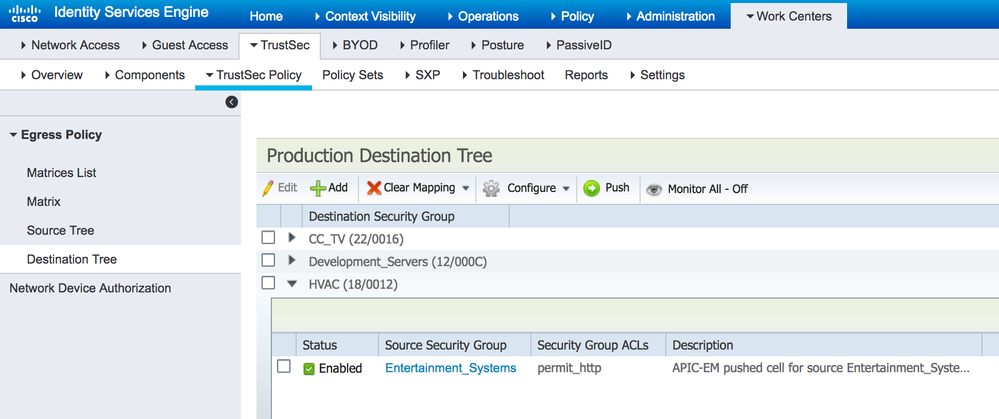The height and width of the screenshot is (419, 999).
Task: Select the TrustSec Policy tab
Action: (x=254, y=75)
